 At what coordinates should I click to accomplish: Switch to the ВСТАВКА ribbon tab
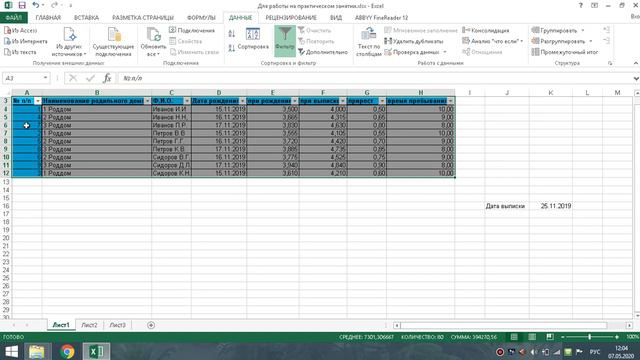[86, 18]
